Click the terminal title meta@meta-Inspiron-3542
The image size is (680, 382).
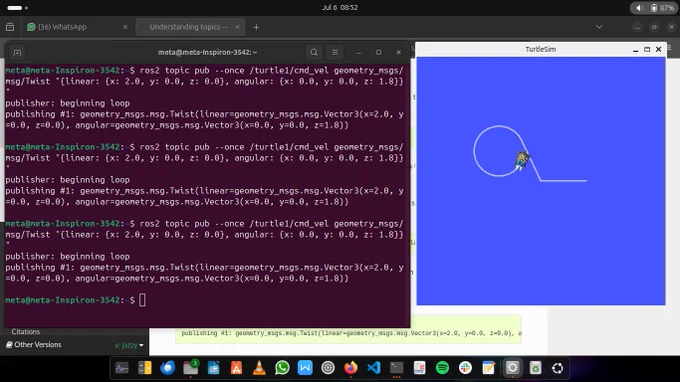pos(207,52)
